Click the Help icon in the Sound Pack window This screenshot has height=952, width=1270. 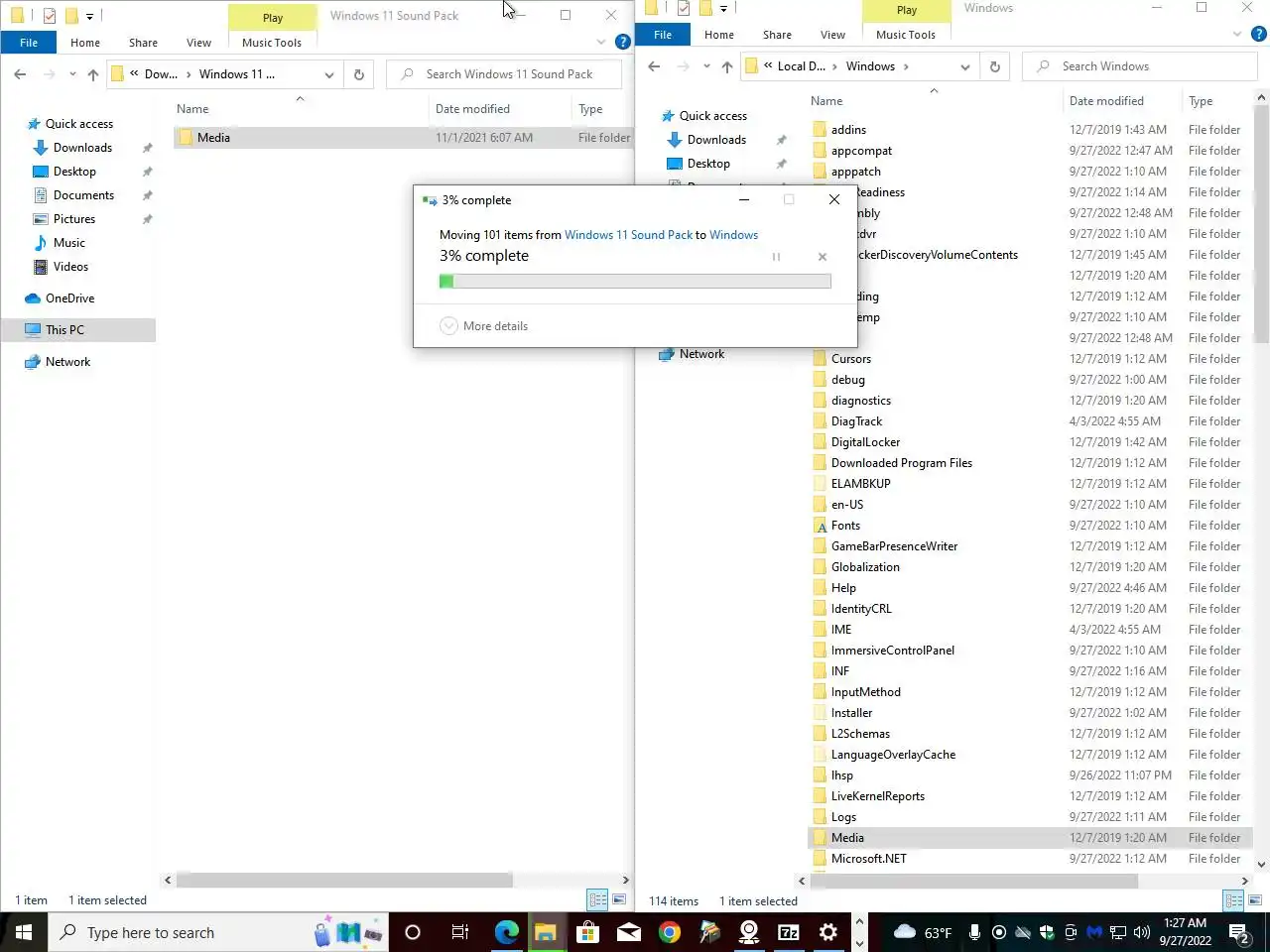coord(623,42)
